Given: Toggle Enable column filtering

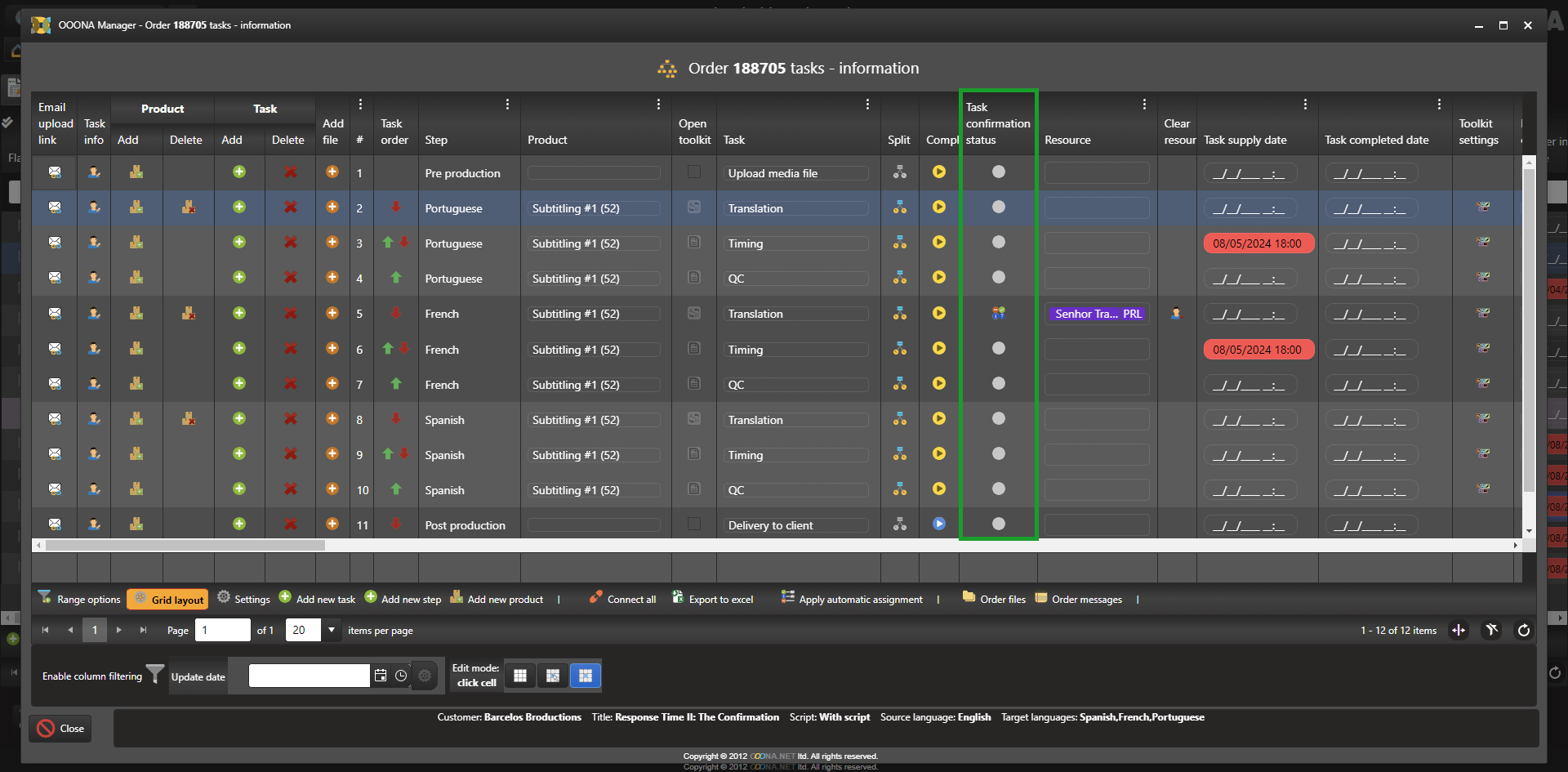Looking at the screenshot, I should 154,675.
